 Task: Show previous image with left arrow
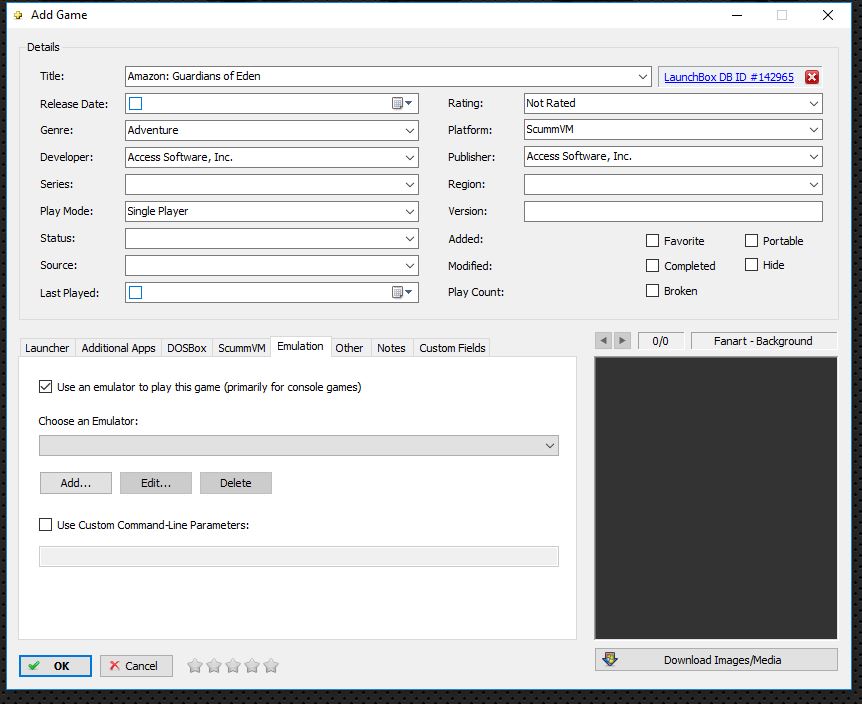[x=603, y=341]
